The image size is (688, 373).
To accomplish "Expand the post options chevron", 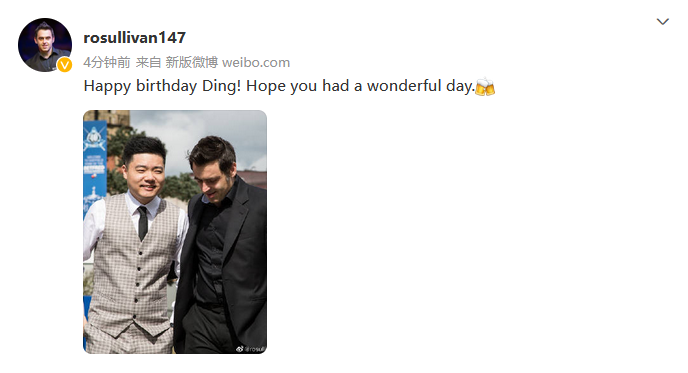I will [663, 22].
